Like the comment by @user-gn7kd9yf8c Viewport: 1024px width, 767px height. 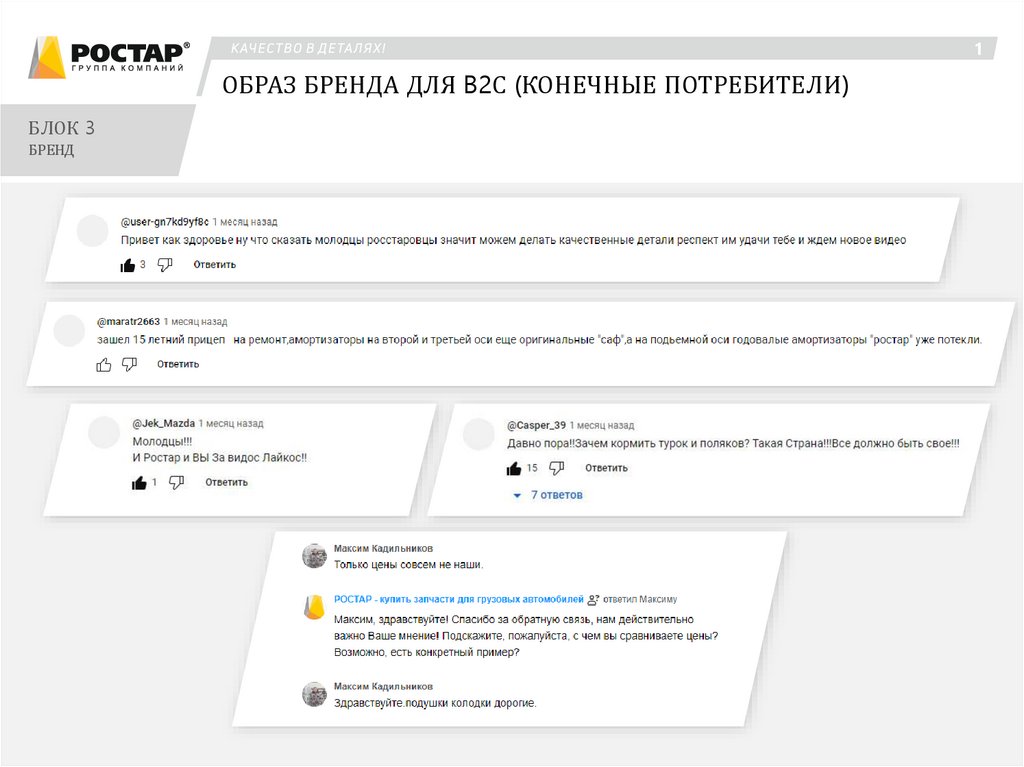(128, 265)
